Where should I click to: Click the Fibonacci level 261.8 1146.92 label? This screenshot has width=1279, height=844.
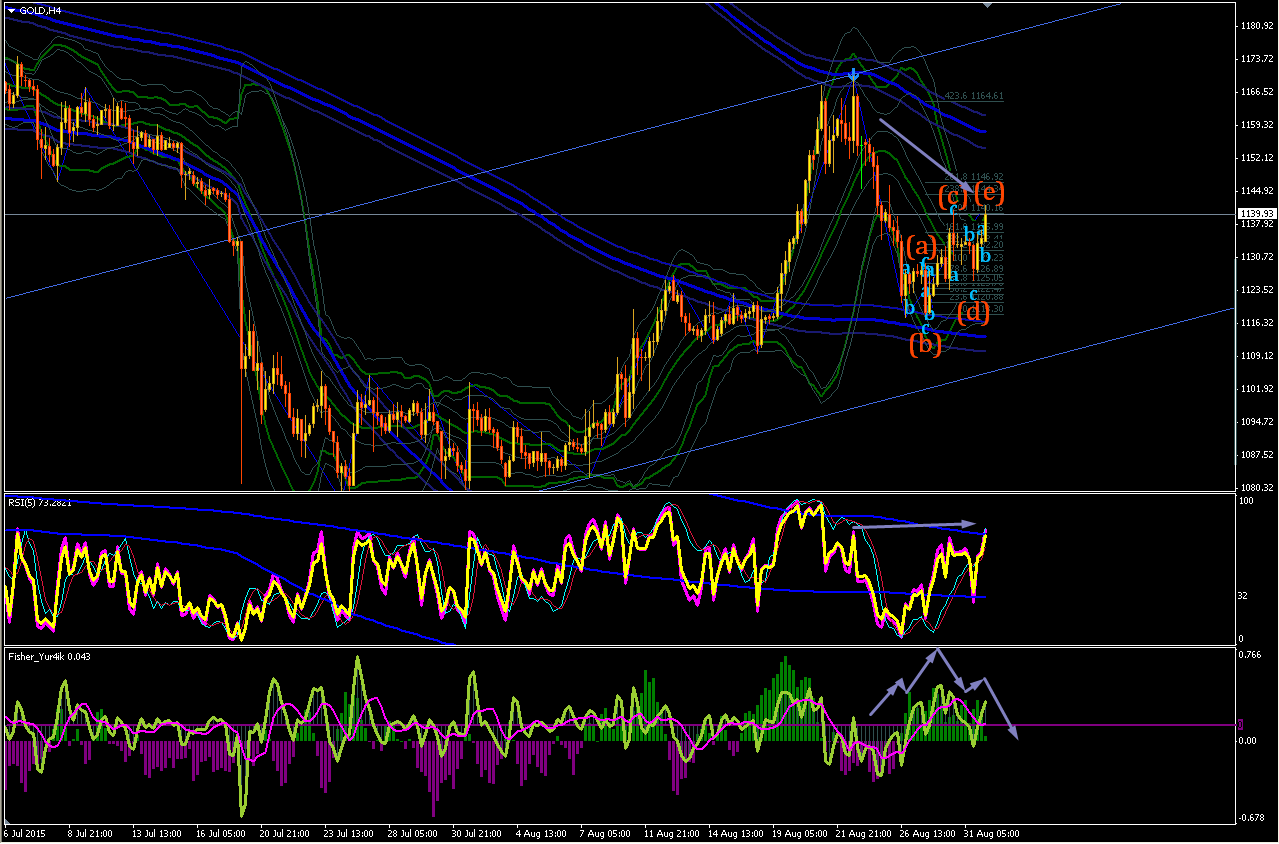tap(974, 176)
